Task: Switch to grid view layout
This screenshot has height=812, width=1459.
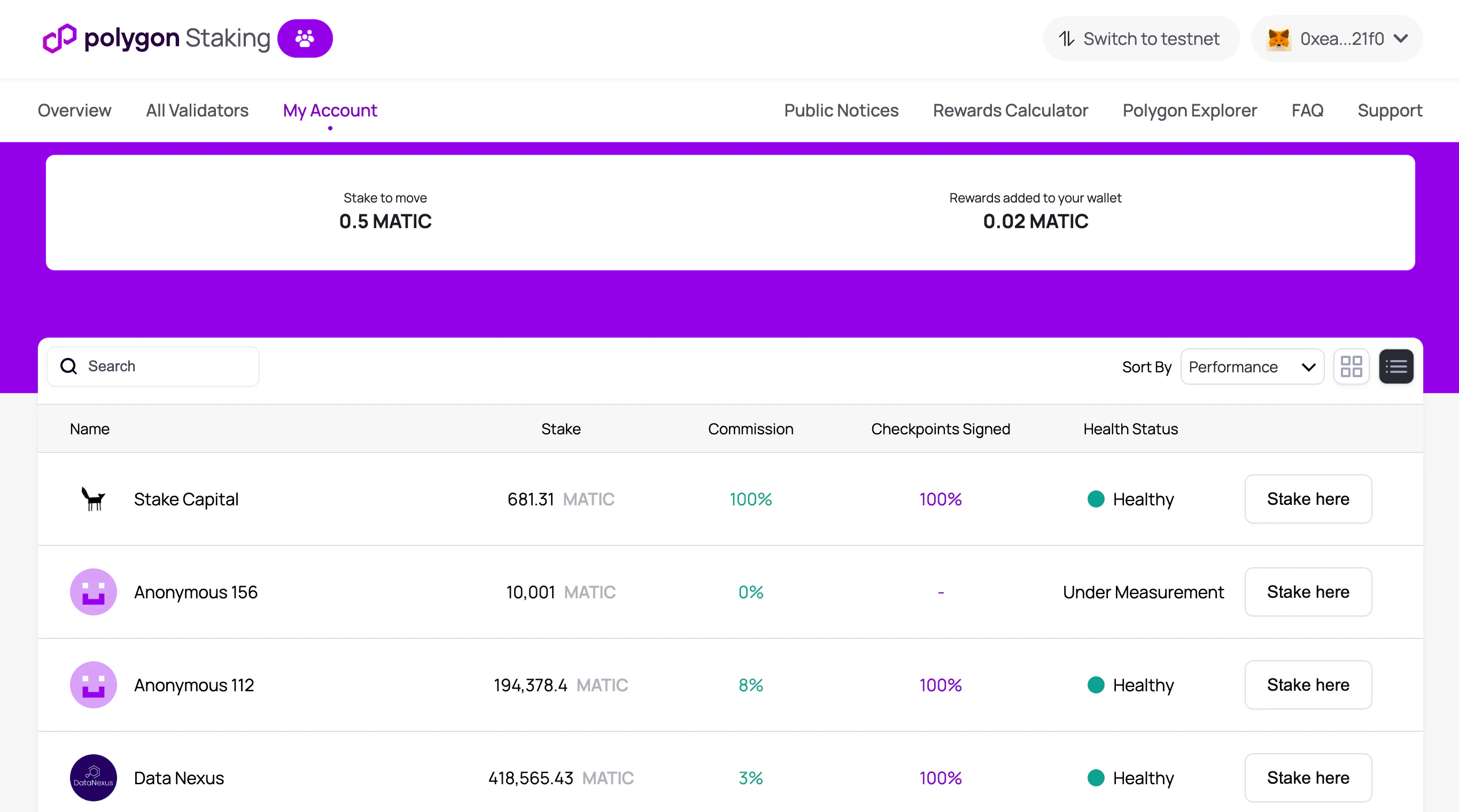Action: (x=1351, y=366)
